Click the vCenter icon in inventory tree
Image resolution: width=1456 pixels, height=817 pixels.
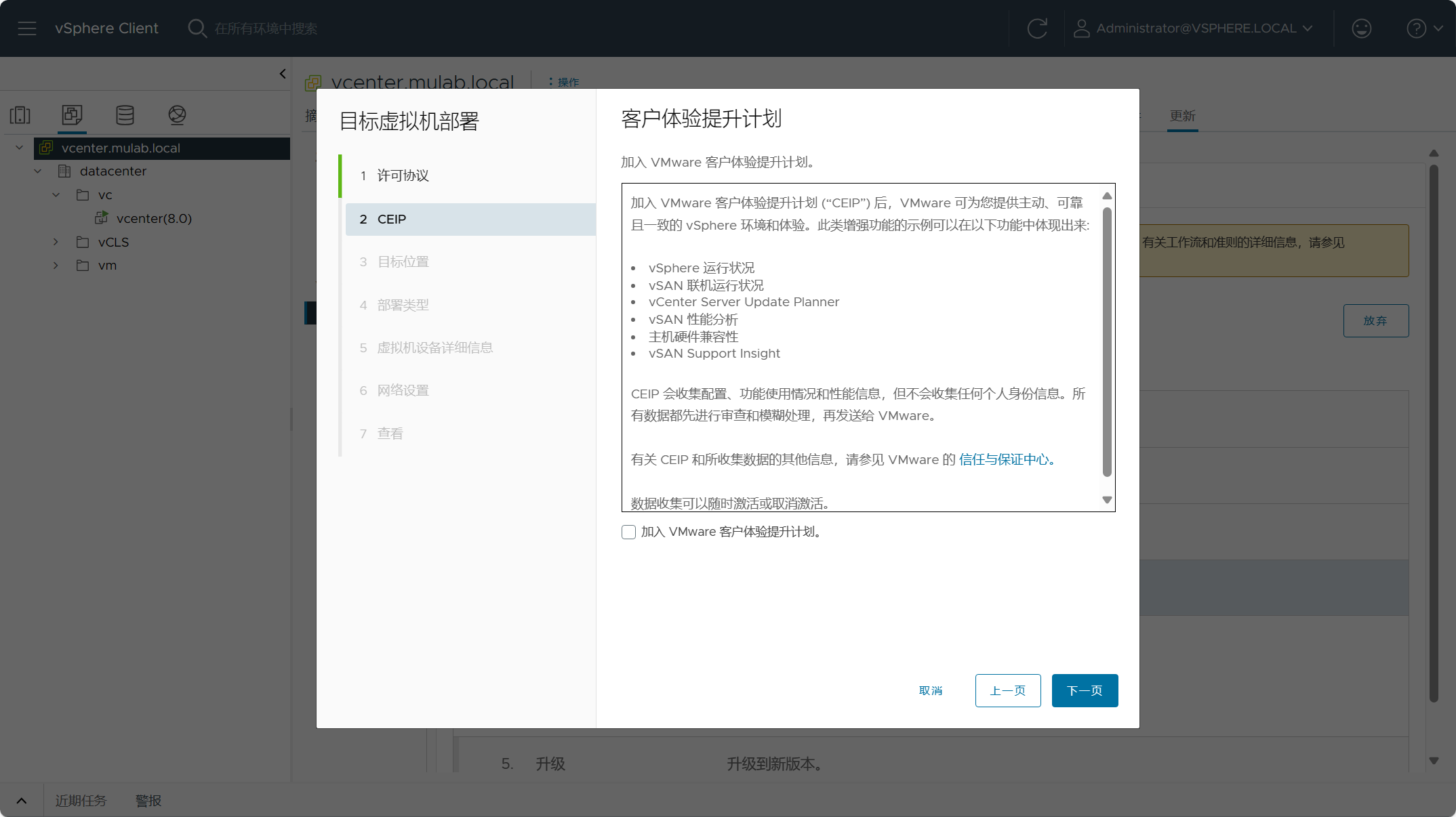pos(46,148)
